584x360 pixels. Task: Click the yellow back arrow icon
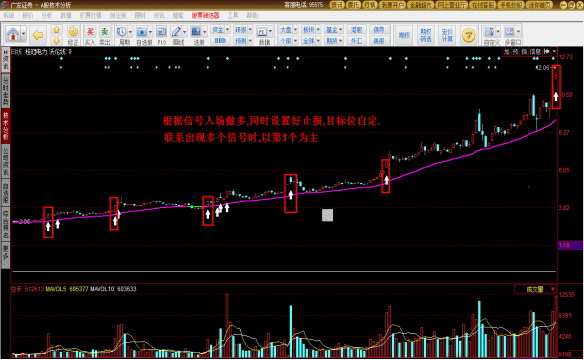click(38, 35)
